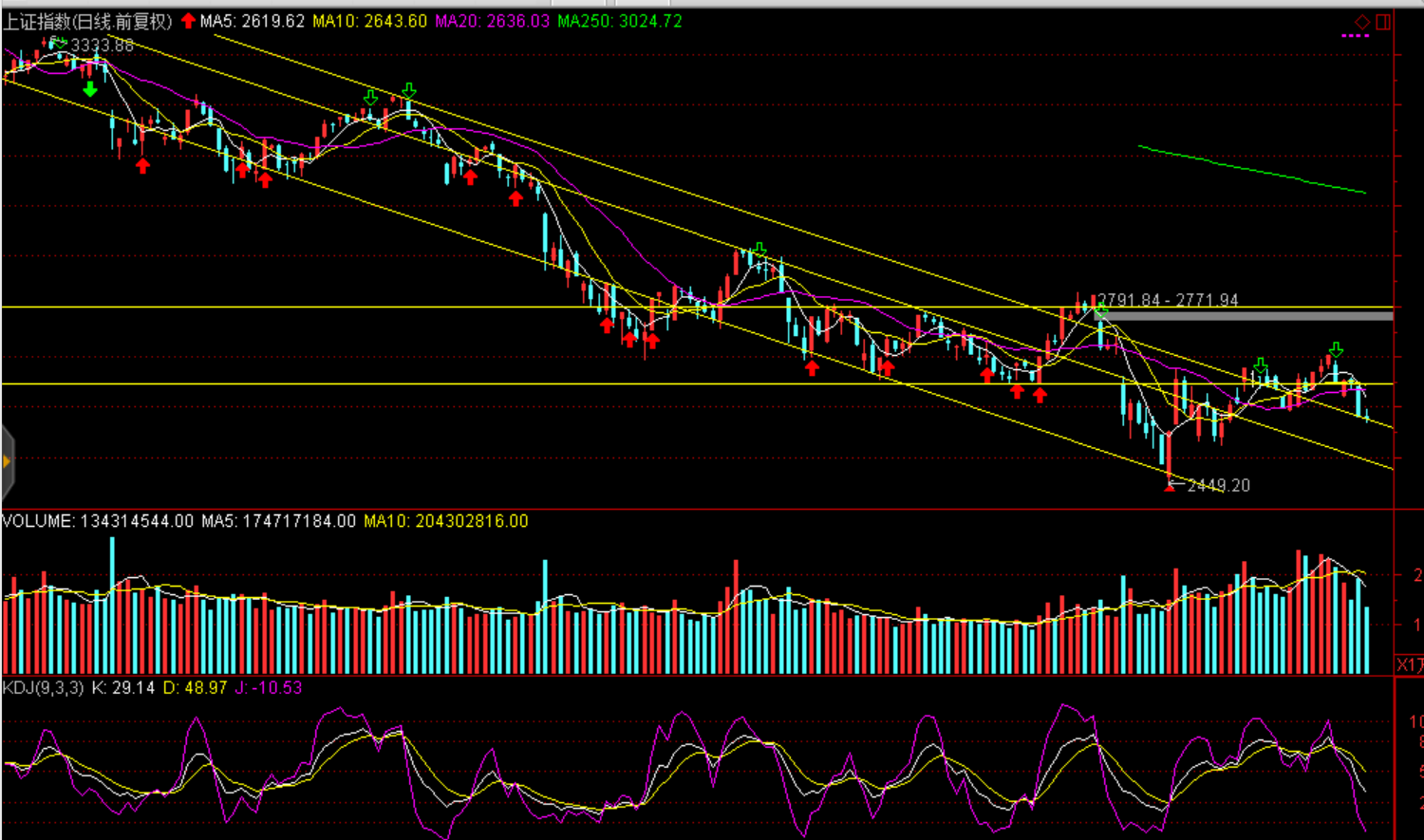Click green hollow arrow near 3333.88 high
This screenshot has height=840, width=1424.
59,43
